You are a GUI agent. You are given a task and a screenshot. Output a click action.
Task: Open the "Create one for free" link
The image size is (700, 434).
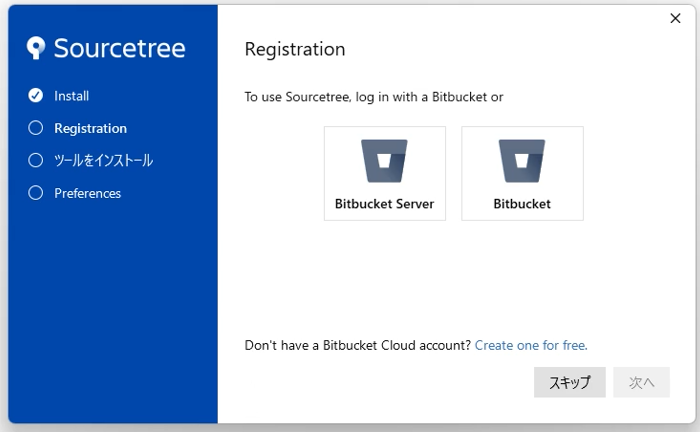(531, 345)
